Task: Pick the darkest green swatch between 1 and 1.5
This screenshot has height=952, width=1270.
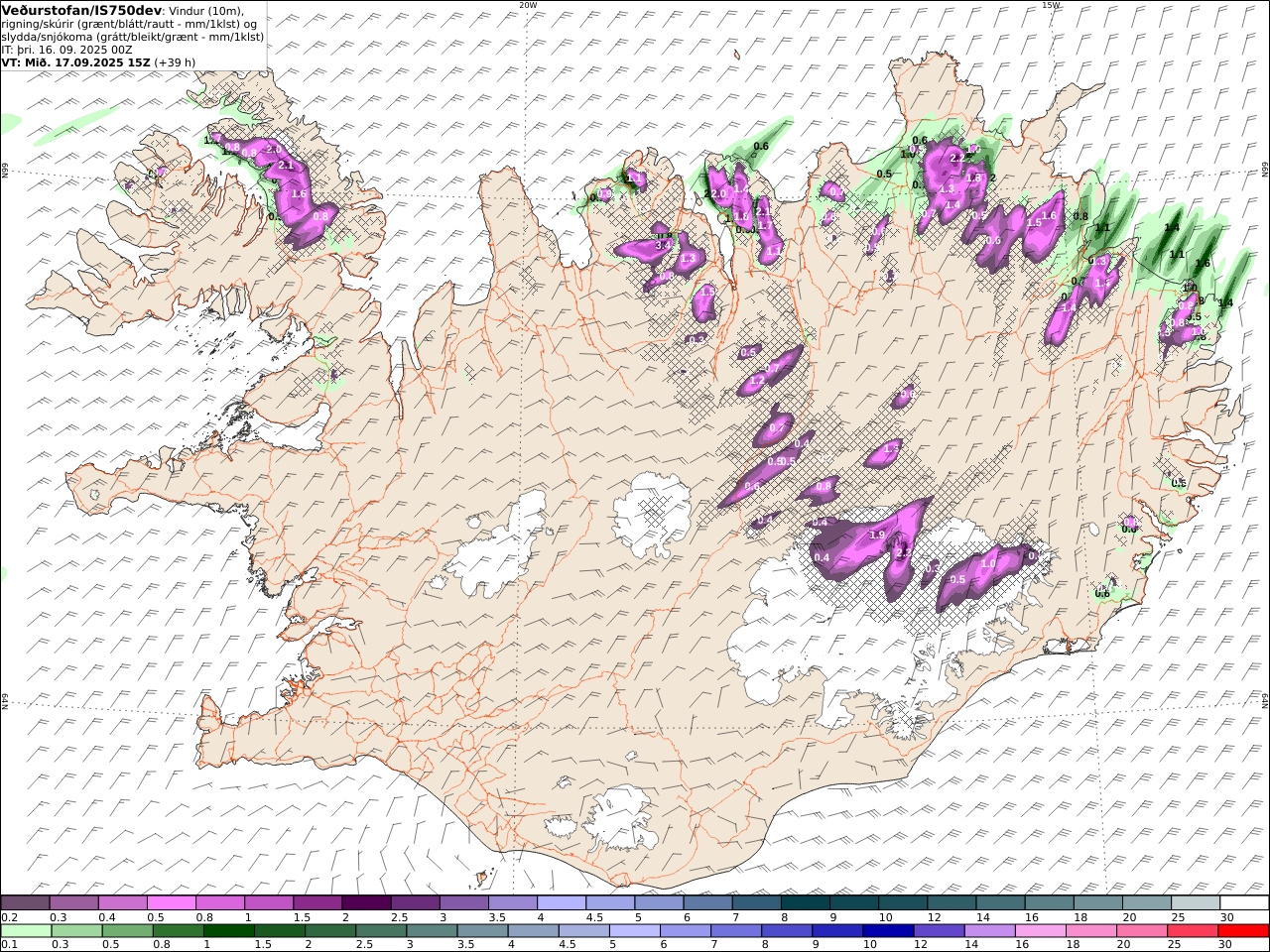Action: pyautogui.click(x=229, y=931)
